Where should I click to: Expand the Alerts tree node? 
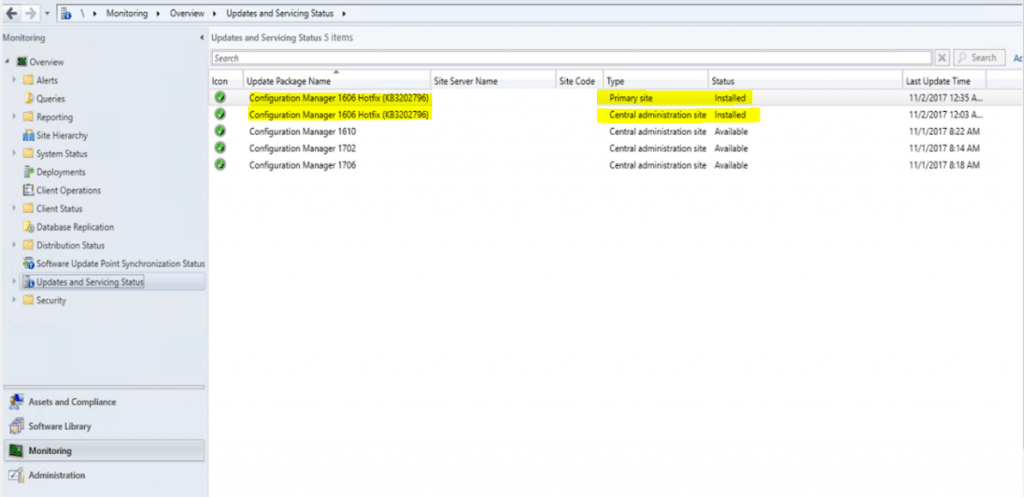click(15, 80)
